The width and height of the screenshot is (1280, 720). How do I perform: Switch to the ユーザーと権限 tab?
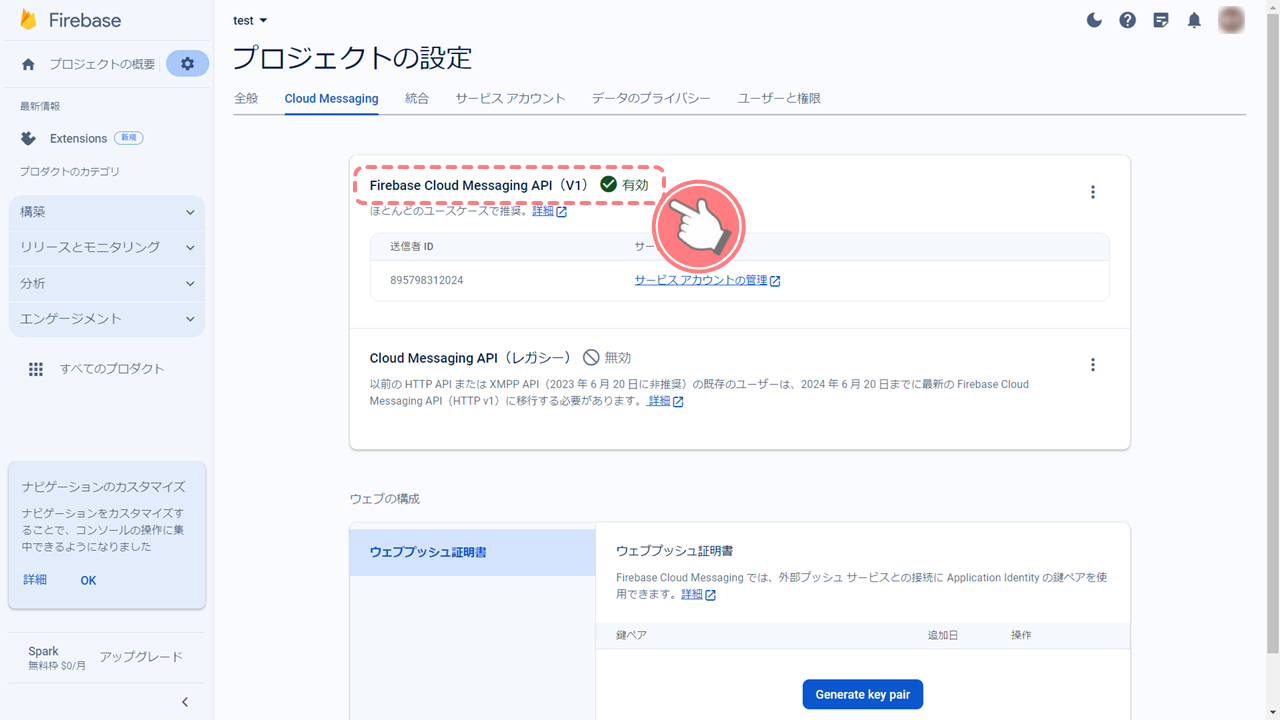point(779,98)
